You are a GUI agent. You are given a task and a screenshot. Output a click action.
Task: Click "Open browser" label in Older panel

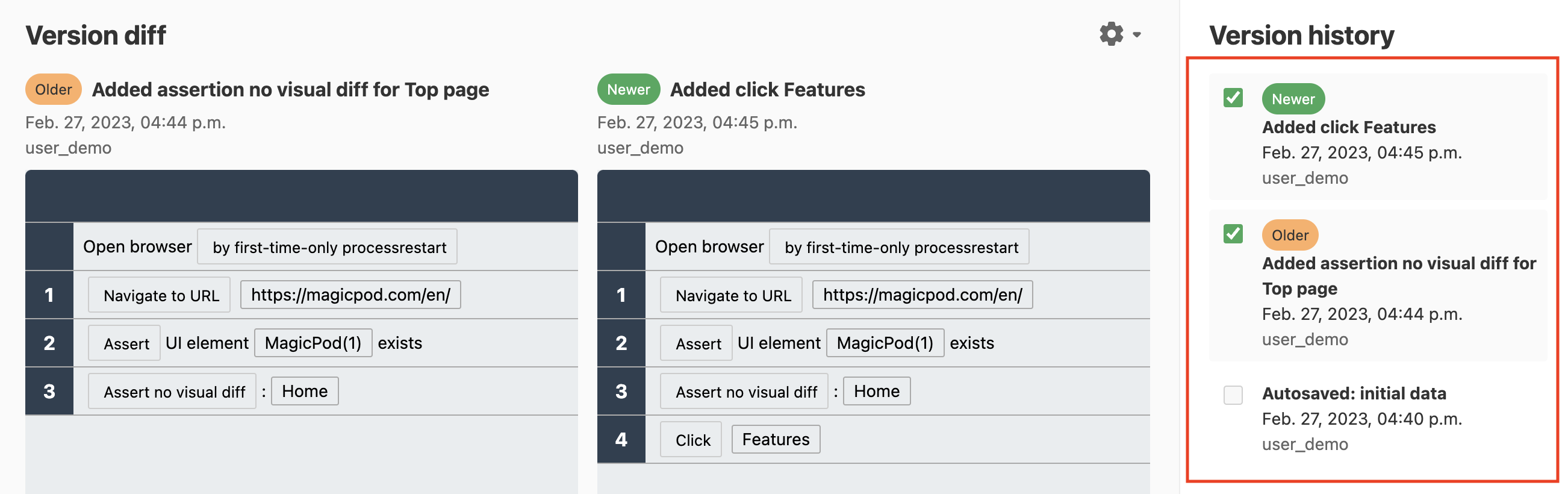coord(137,246)
